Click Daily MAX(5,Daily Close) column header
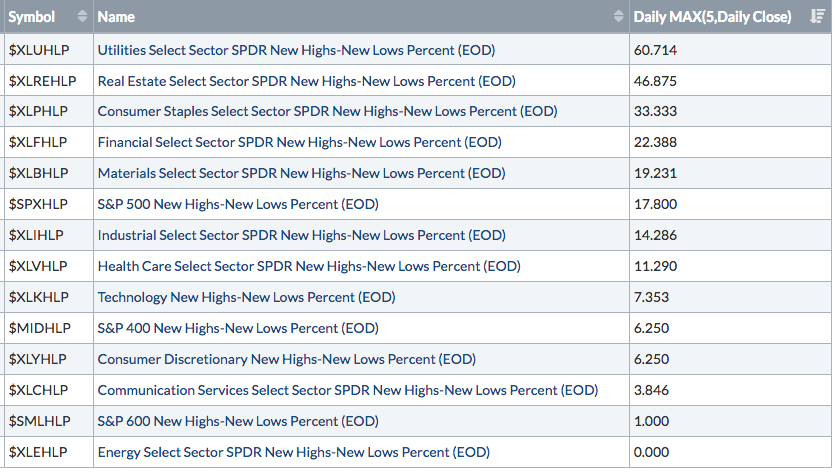The height and width of the screenshot is (473, 837). (712, 17)
